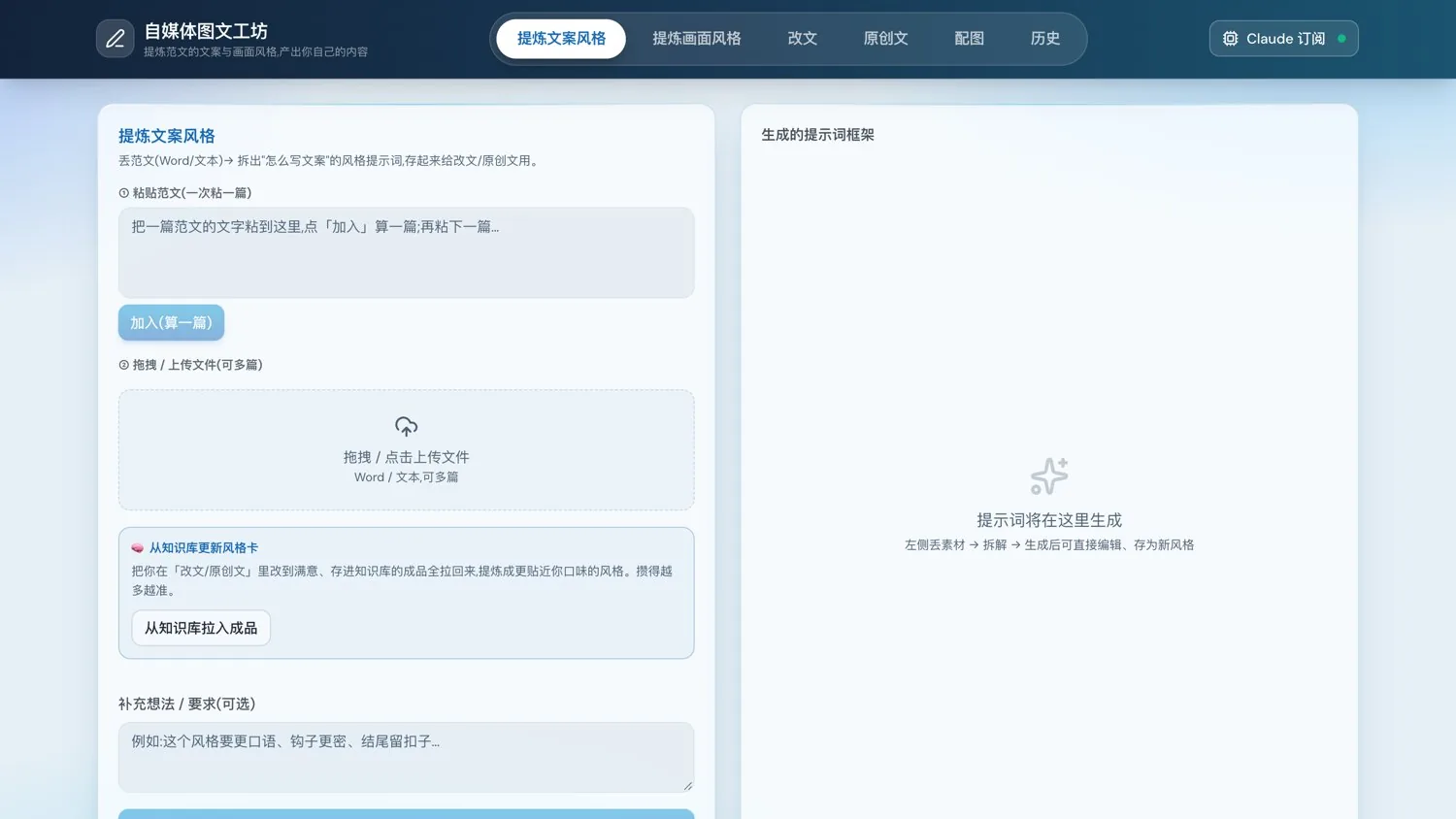The height and width of the screenshot is (819, 1456).
Task: Click the blue button below 补充想法 field
Action: 407,814
